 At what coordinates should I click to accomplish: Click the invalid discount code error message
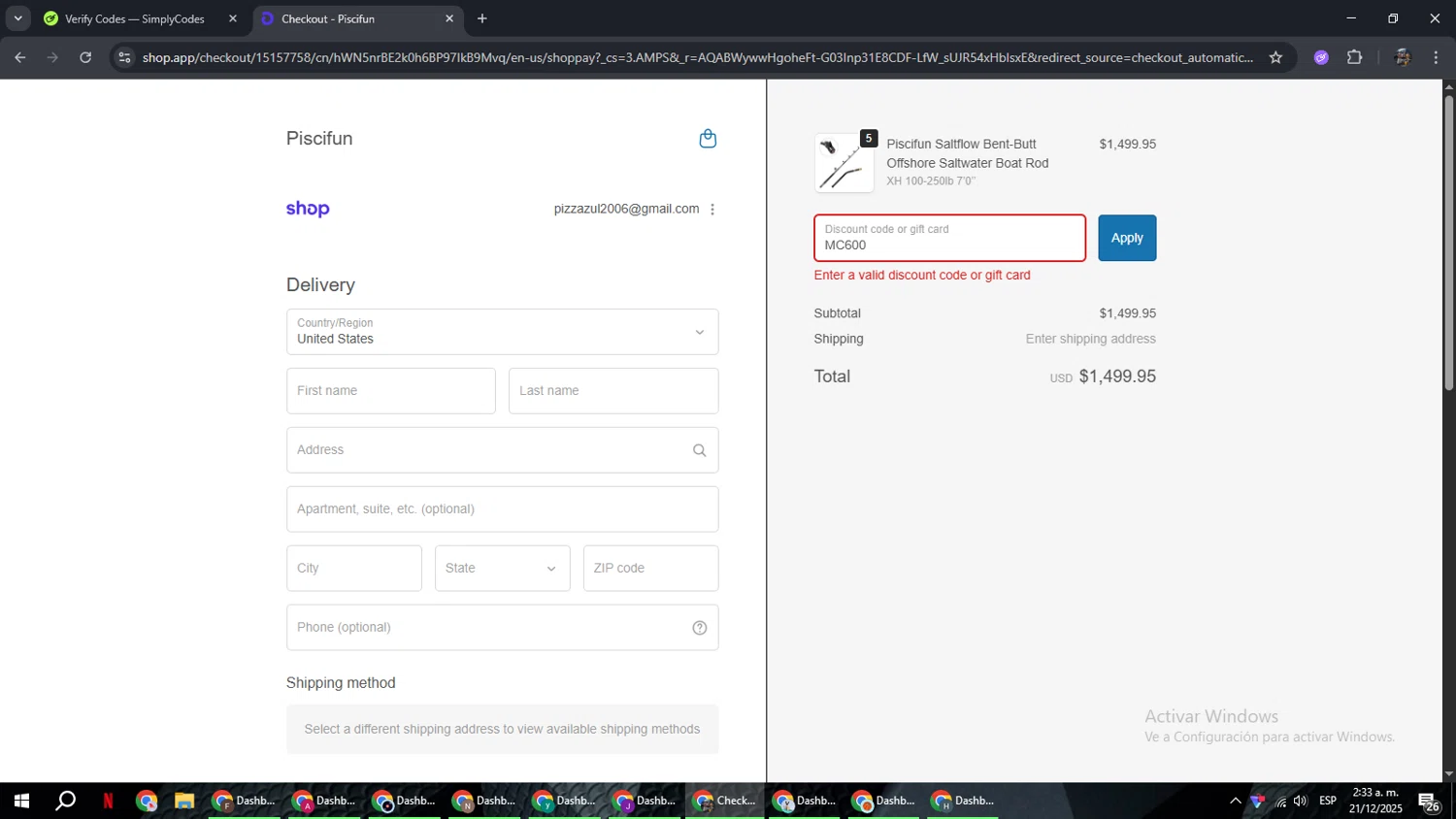[x=922, y=276]
